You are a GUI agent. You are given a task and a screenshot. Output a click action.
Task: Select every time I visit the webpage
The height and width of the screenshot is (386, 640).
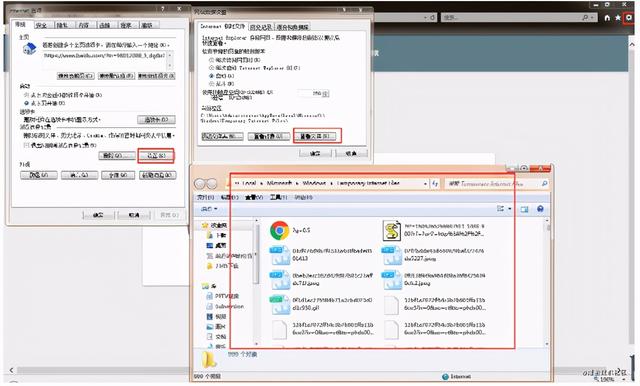(x=211, y=60)
